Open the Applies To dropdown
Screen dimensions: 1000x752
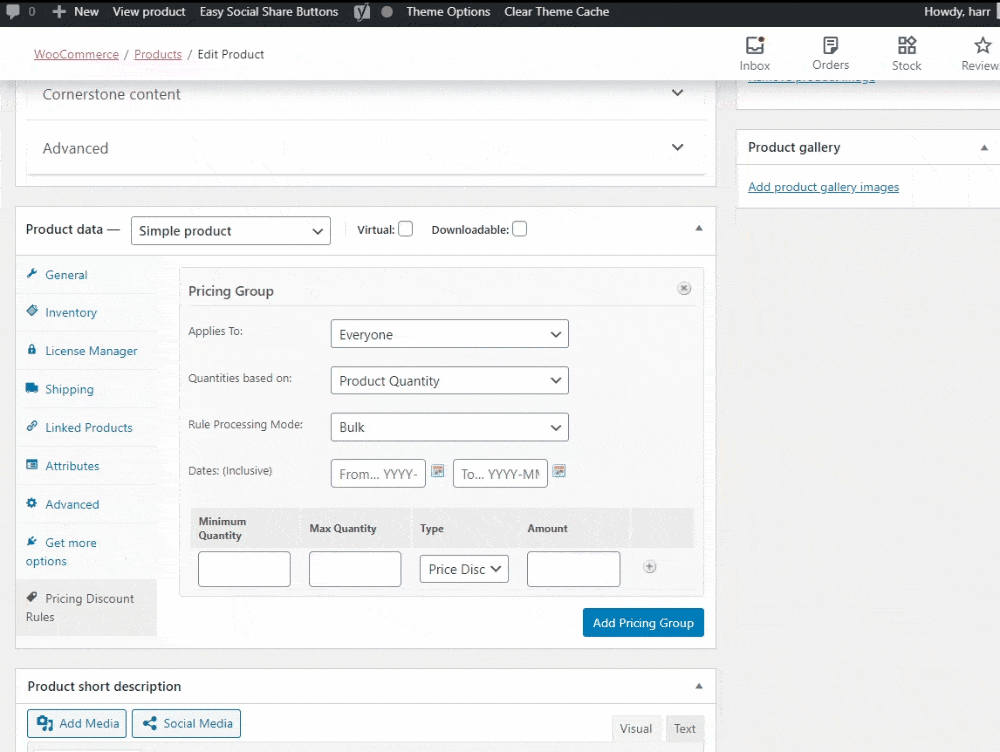pos(449,334)
